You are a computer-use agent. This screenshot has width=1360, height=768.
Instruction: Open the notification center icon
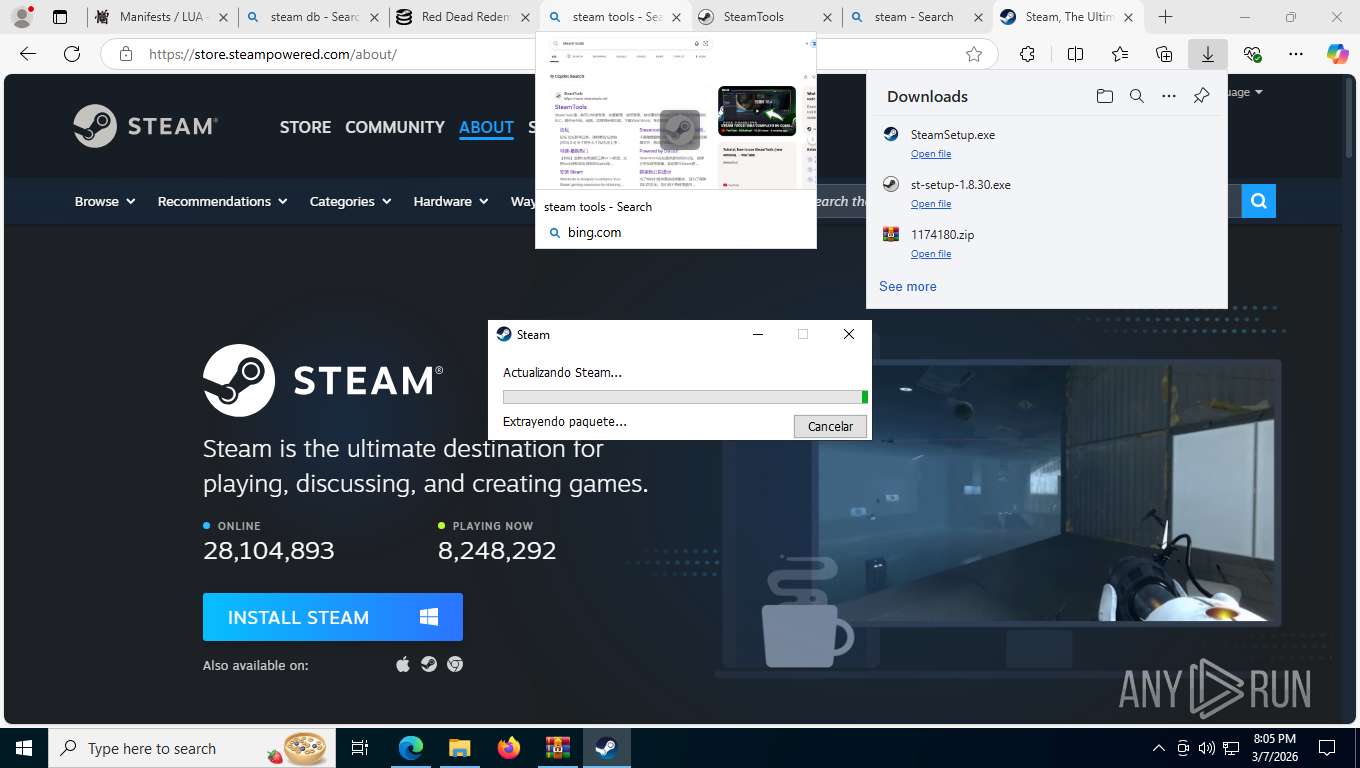pyautogui.click(x=1327, y=748)
